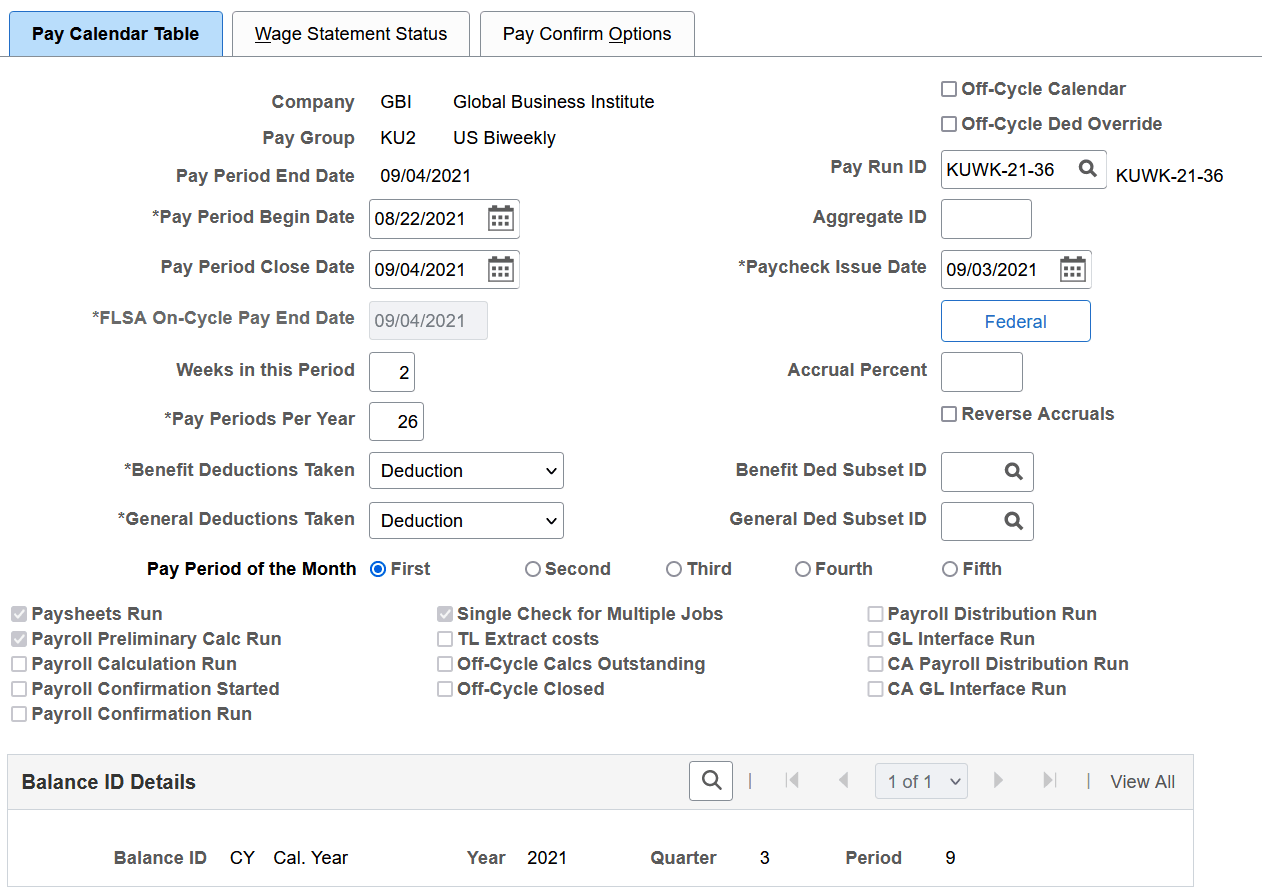Open the General Ded Subset ID lookup

pyautogui.click(x=1013, y=521)
